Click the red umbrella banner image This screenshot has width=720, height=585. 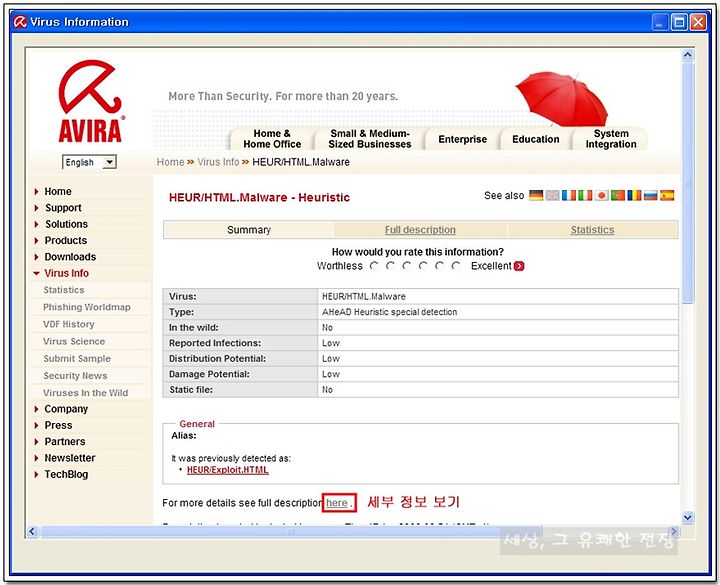coord(562,98)
